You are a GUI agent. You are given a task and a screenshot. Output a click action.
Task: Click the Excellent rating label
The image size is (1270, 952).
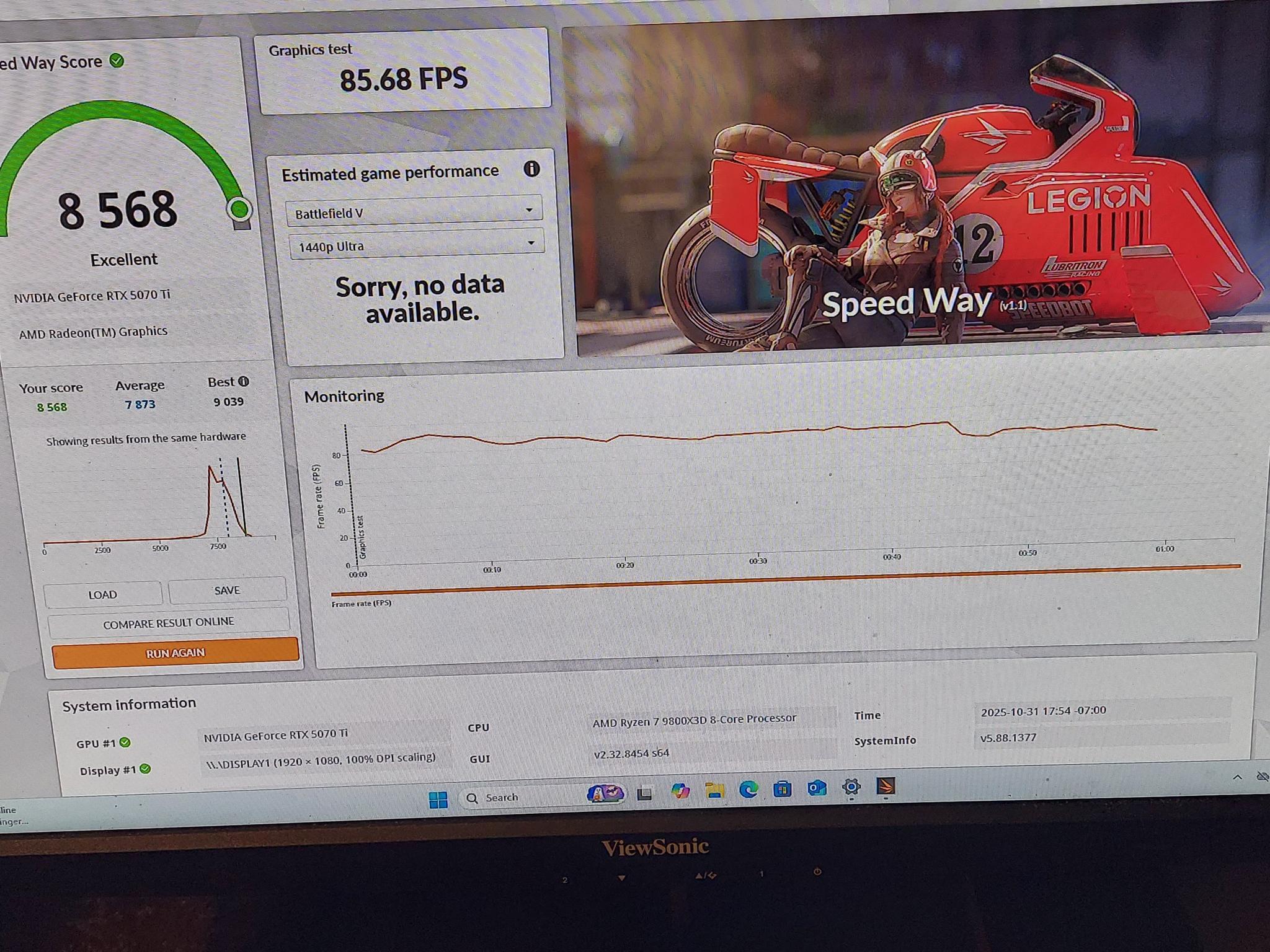click(x=124, y=260)
